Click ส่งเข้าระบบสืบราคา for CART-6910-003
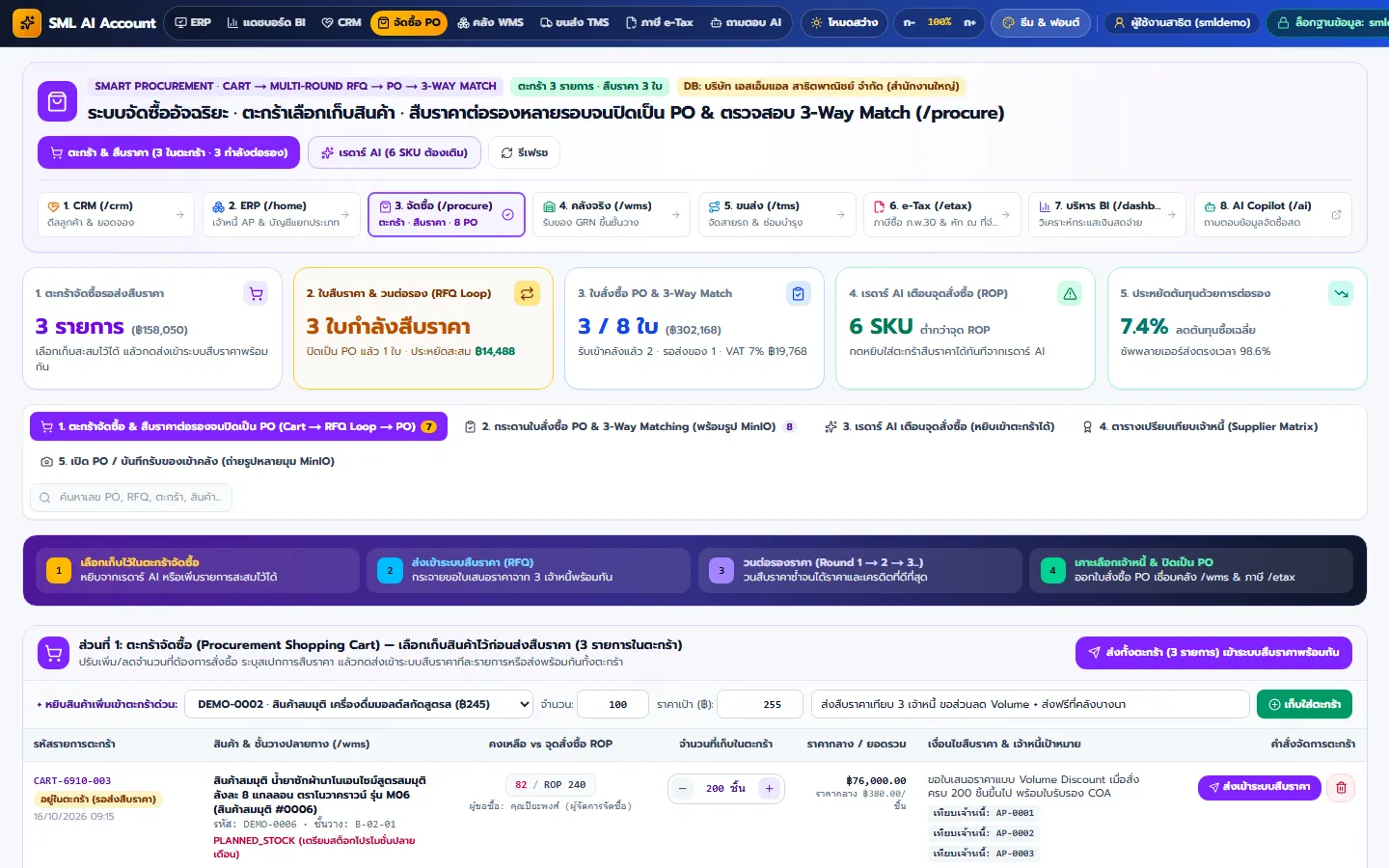The image size is (1389, 868). (1259, 787)
